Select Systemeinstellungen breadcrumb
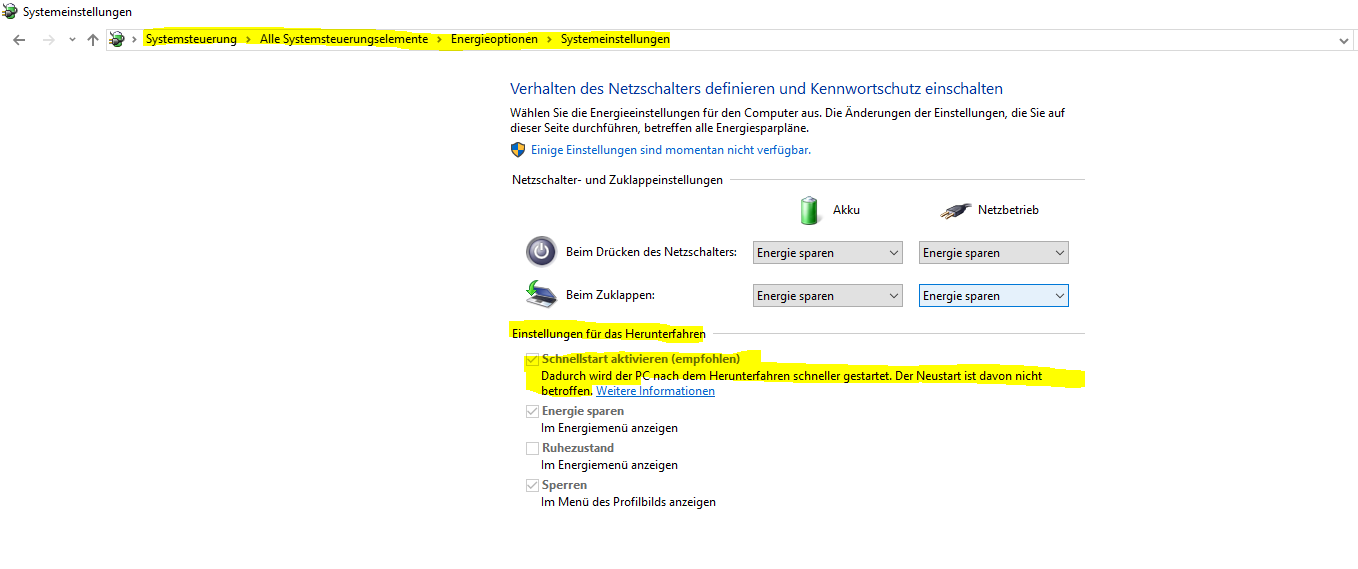This screenshot has width=1358, height=569. [x=615, y=39]
